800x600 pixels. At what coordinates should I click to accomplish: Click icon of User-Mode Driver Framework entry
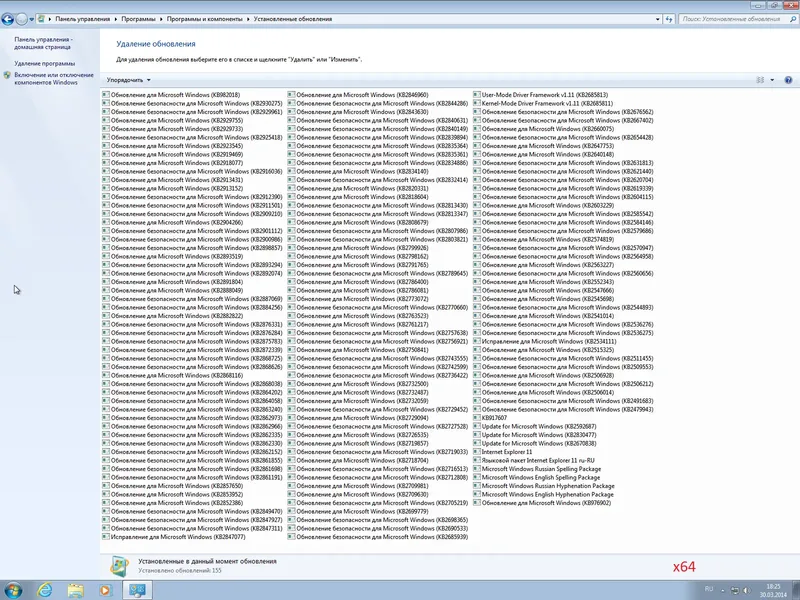tap(477, 94)
